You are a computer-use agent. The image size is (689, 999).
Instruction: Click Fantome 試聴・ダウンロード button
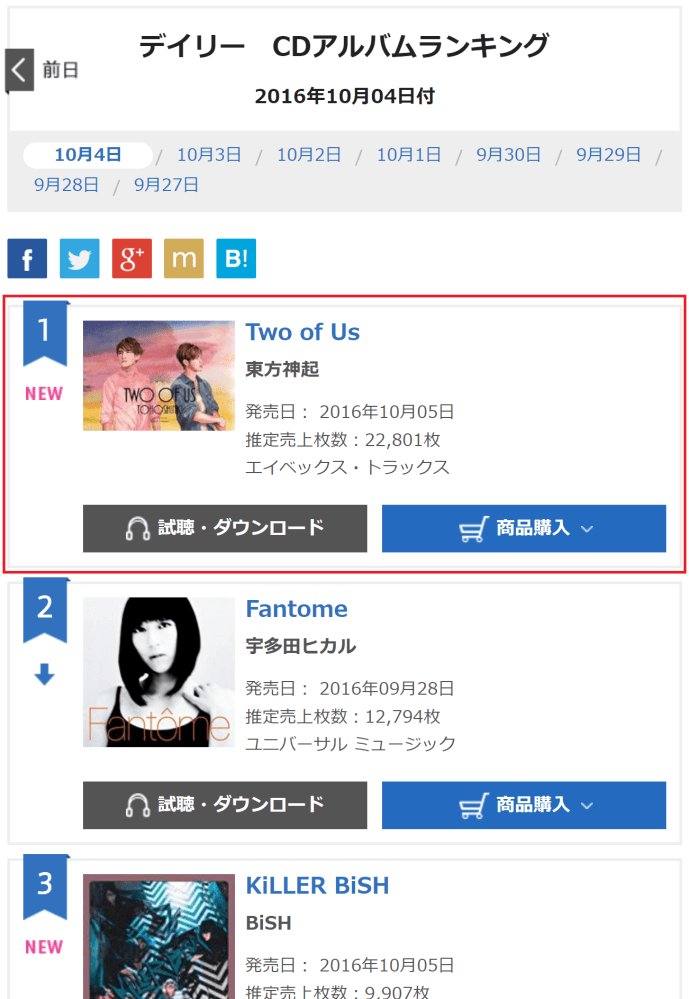coord(225,805)
